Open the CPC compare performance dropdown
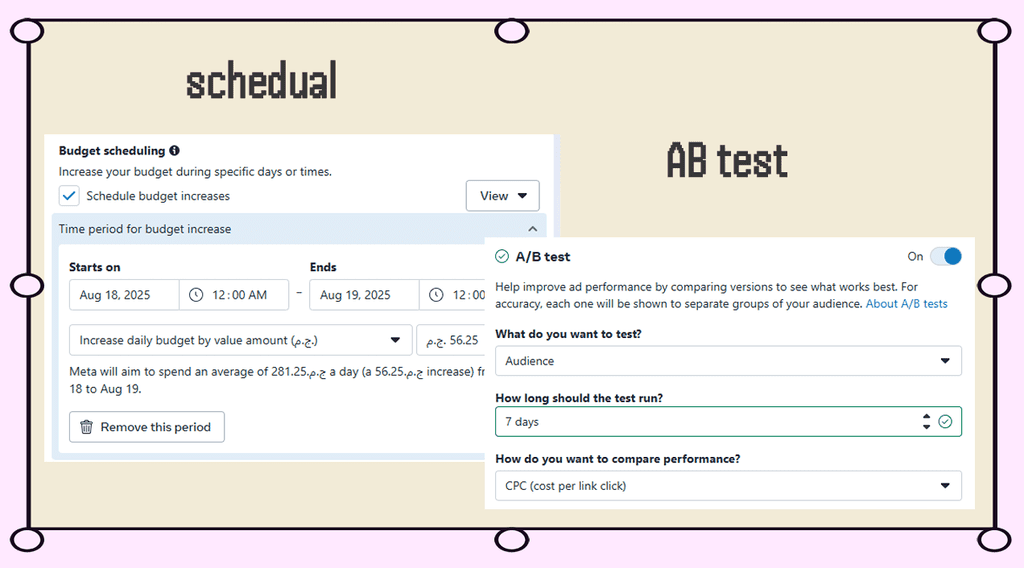 pos(728,486)
